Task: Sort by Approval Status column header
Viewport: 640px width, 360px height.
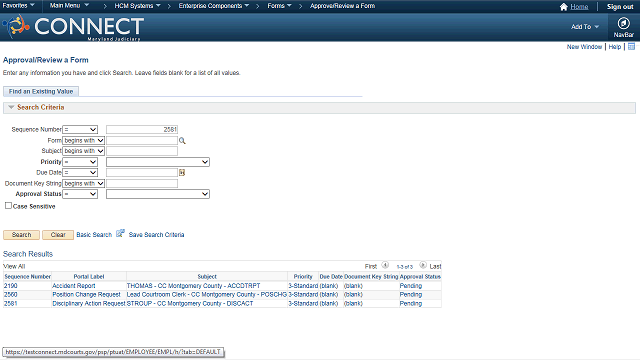Action: pos(420,276)
